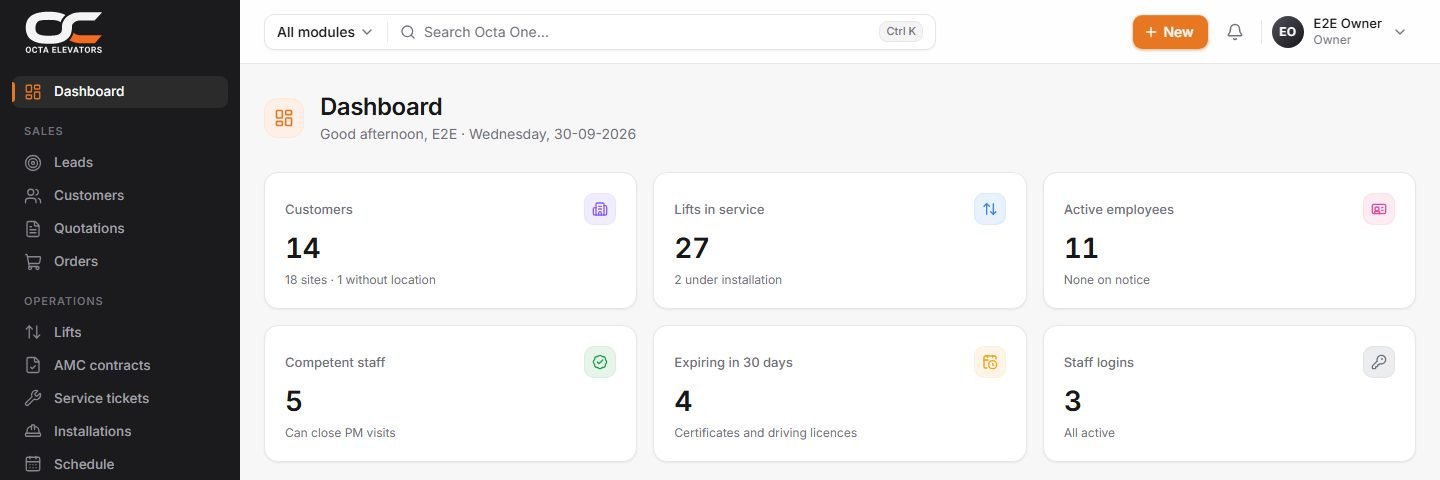Click the ID card icon on Active employees card
Image resolution: width=1440 pixels, height=480 pixels.
[1379, 209]
